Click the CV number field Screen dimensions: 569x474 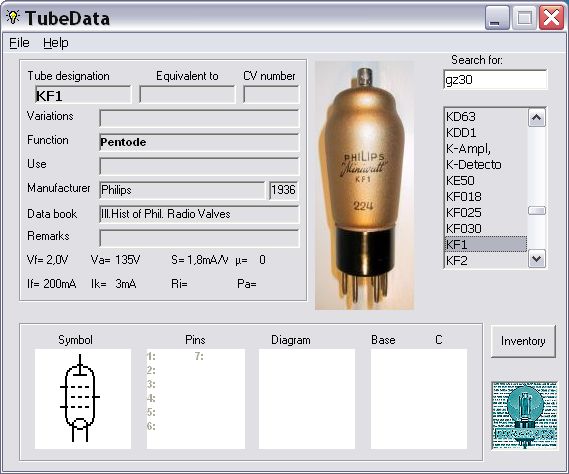(271, 95)
